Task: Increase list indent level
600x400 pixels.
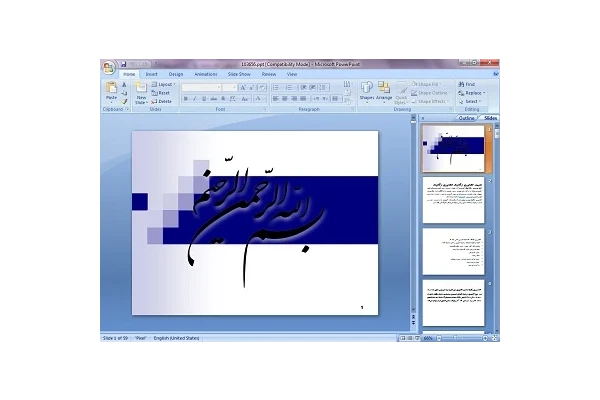Action: (313, 88)
